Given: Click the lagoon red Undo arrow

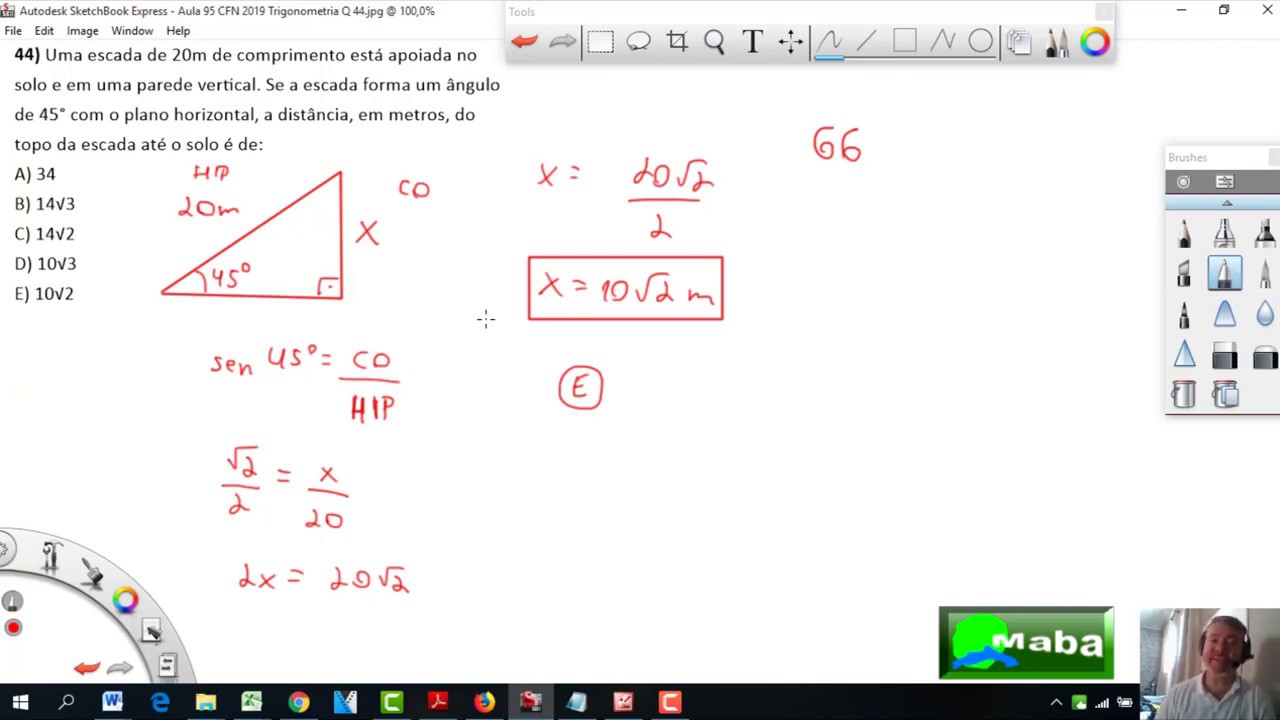Looking at the screenshot, I should click(87, 668).
